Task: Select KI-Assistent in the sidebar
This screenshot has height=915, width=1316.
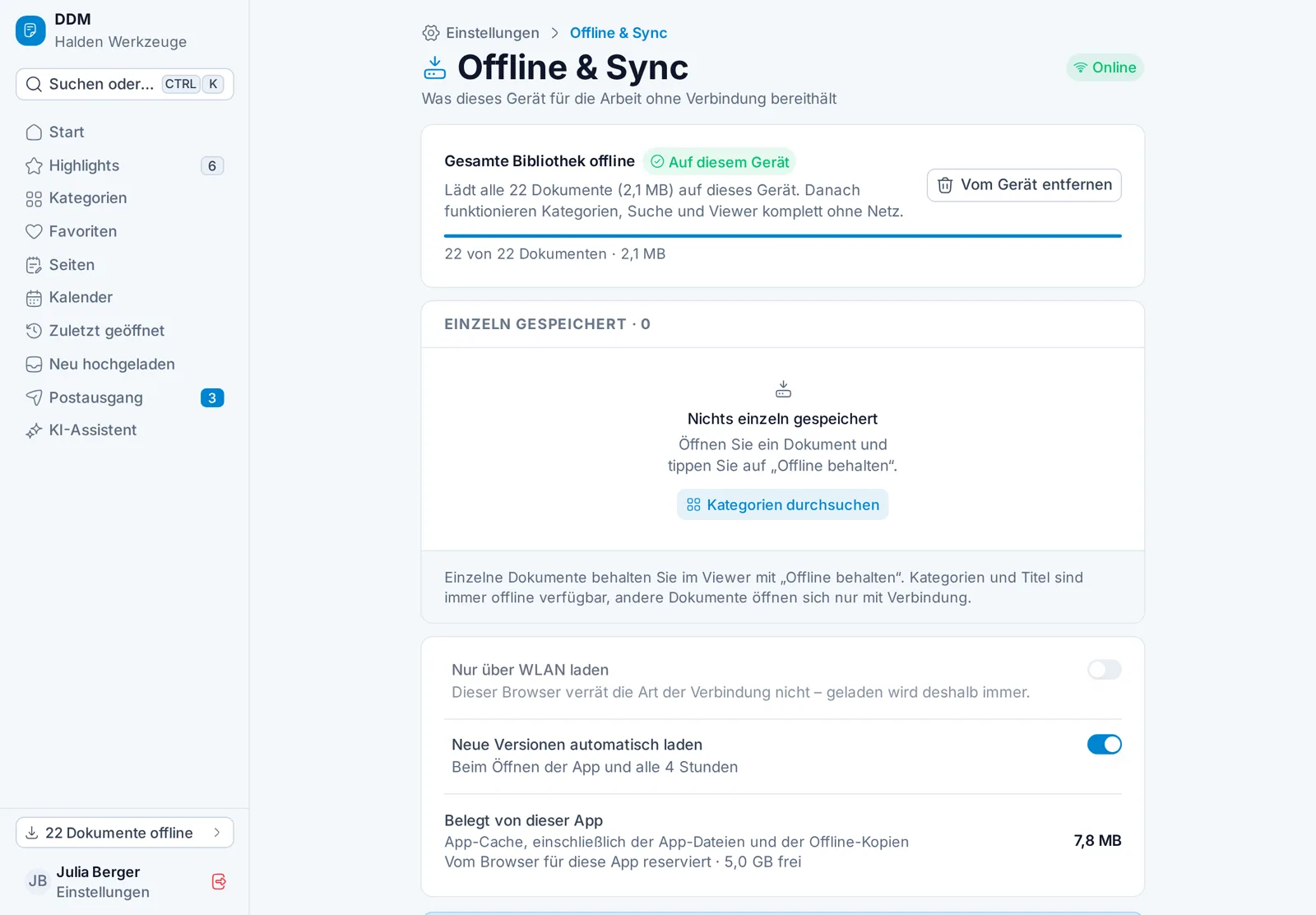Action: click(x=124, y=430)
